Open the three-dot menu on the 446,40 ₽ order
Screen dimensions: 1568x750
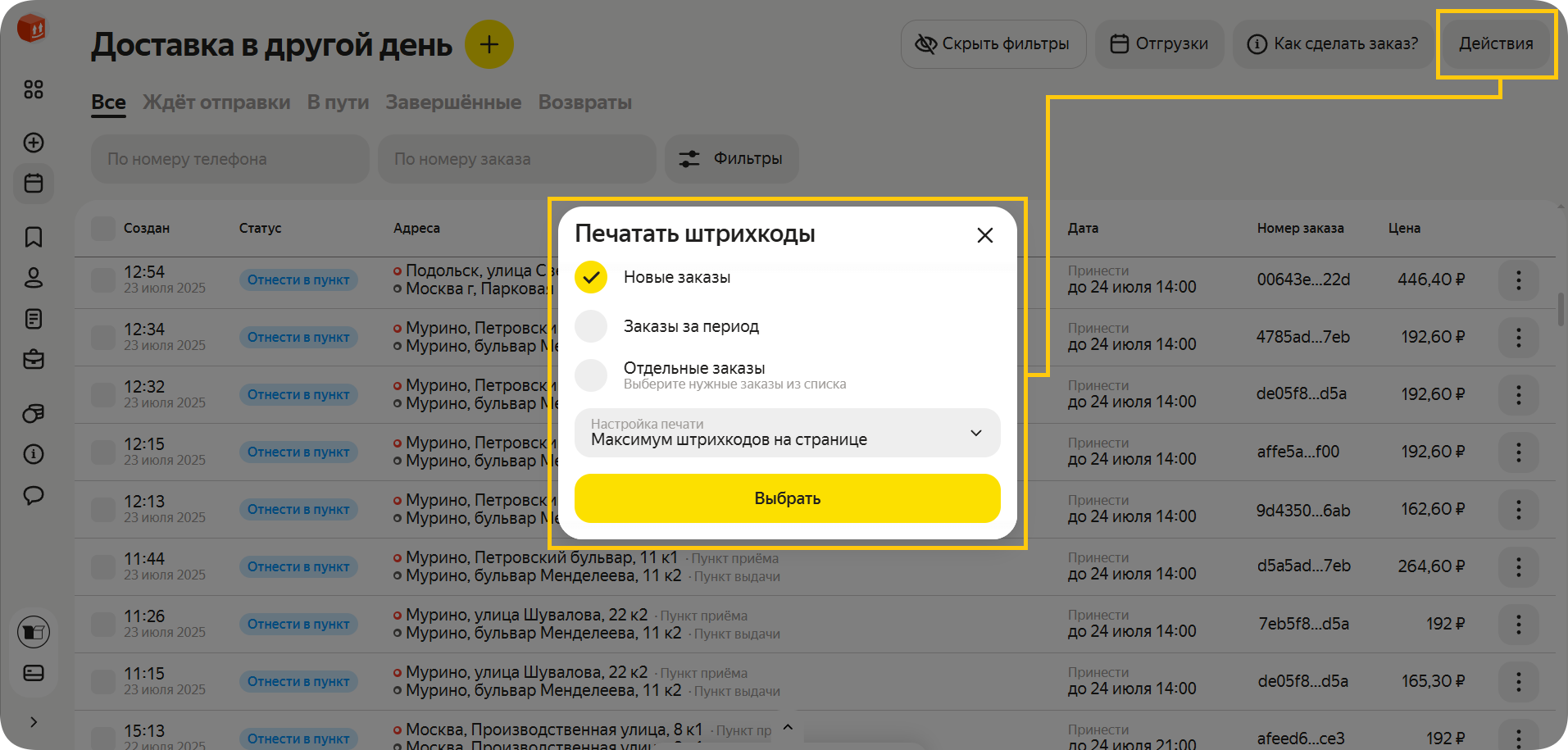pos(1518,280)
